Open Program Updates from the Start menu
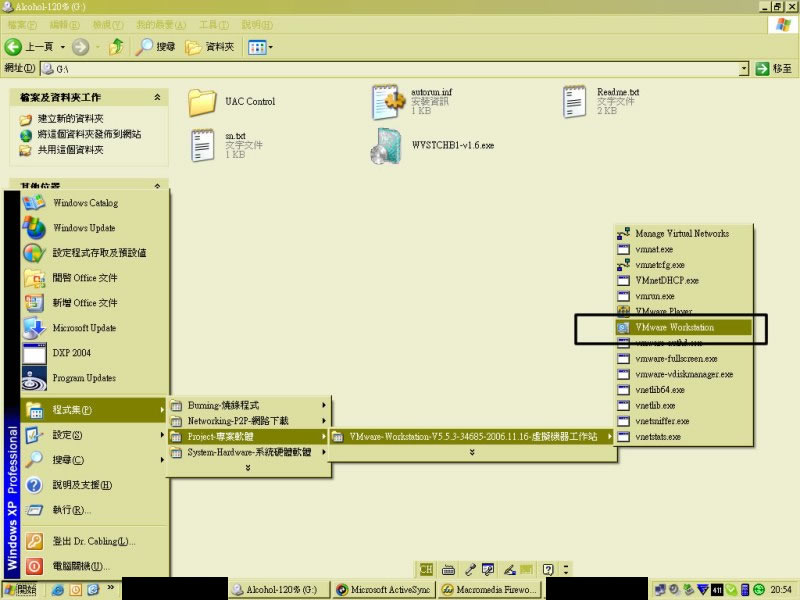 click(x=95, y=378)
